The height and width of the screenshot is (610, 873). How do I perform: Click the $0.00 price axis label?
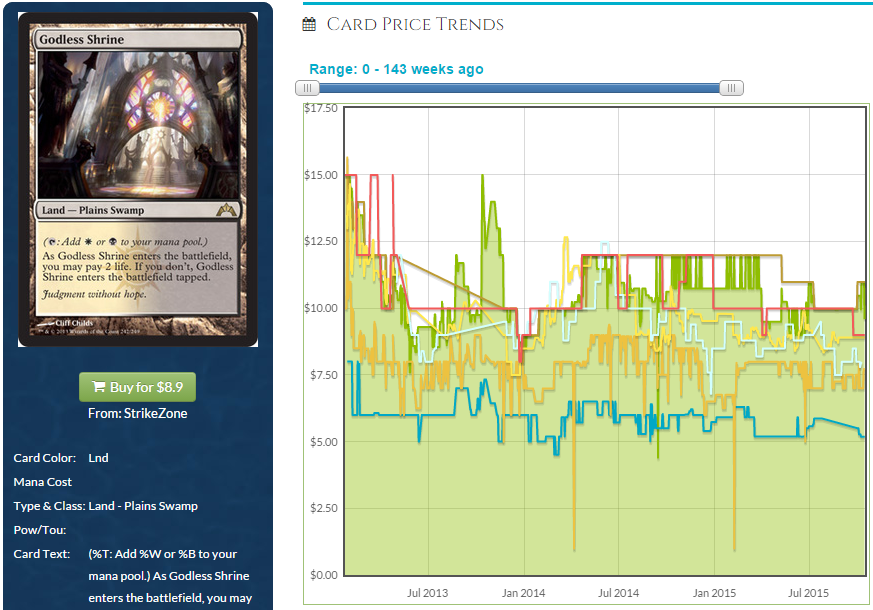pyautogui.click(x=324, y=574)
